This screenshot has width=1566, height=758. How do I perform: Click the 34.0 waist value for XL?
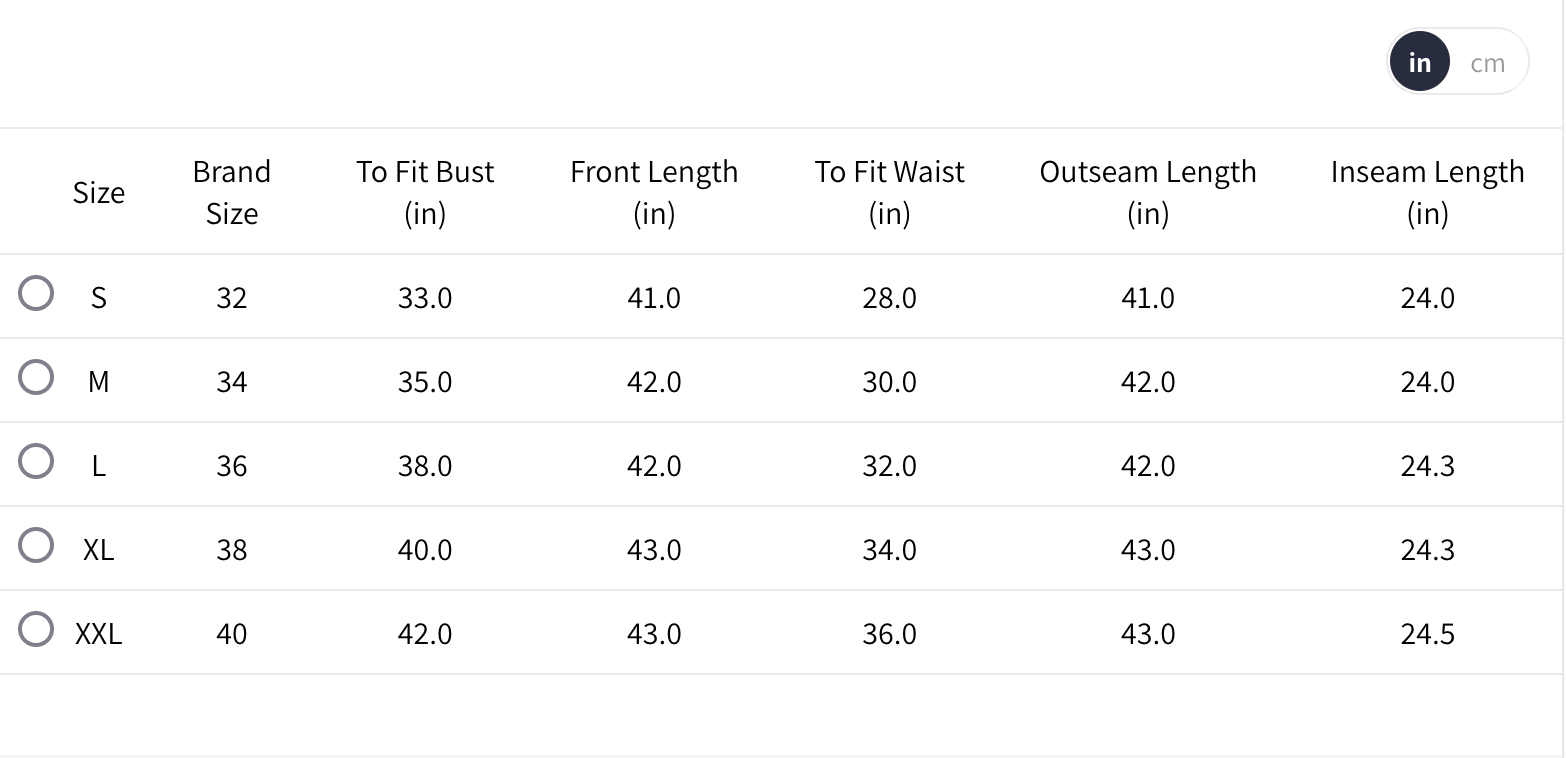pyautogui.click(x=889, y=550)
